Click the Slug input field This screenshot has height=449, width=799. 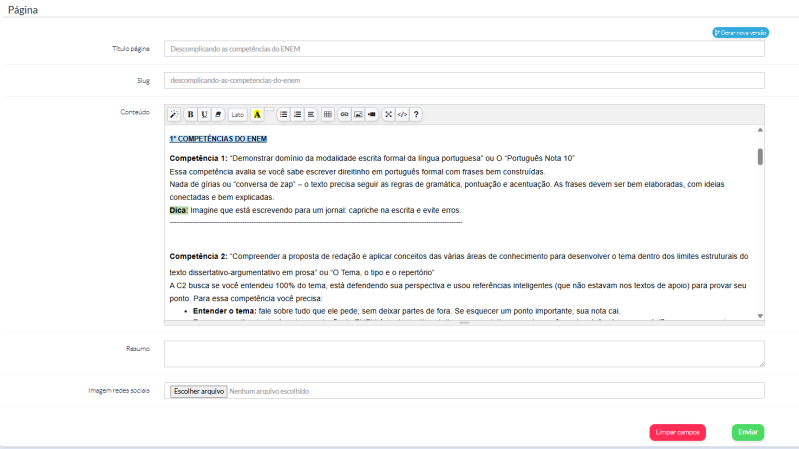[x=464, y=81]
